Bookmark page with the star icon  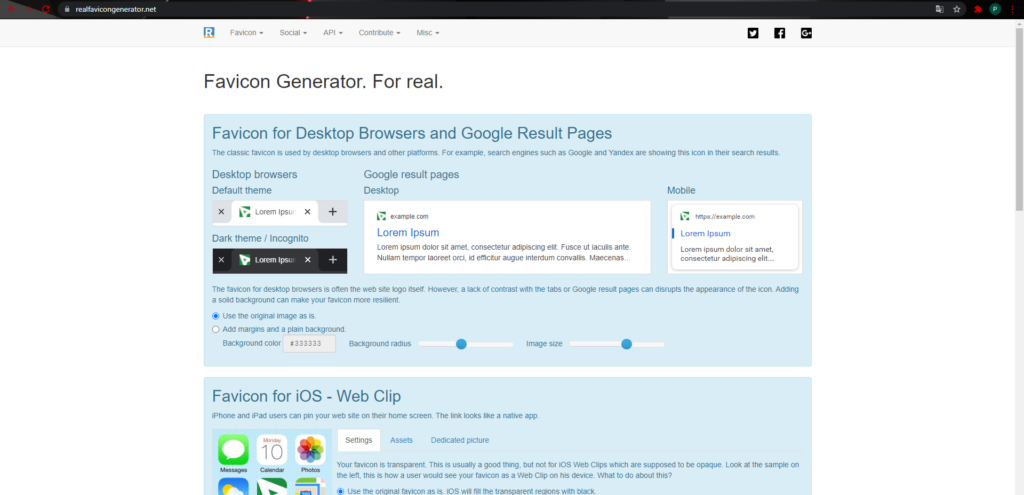click(x=957, y=9)
